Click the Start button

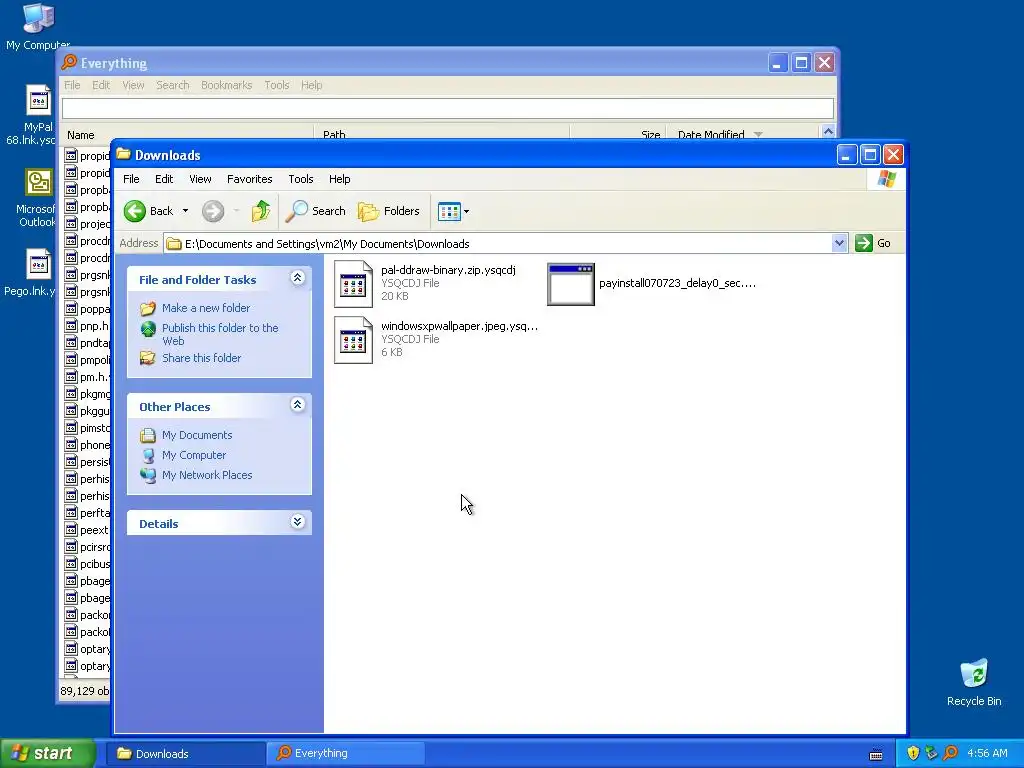coord(48,754)
